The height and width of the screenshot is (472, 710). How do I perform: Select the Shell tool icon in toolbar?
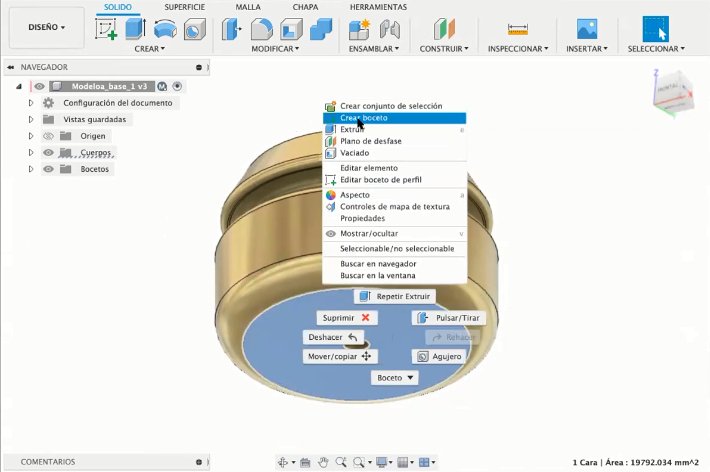tap(291, 29)
